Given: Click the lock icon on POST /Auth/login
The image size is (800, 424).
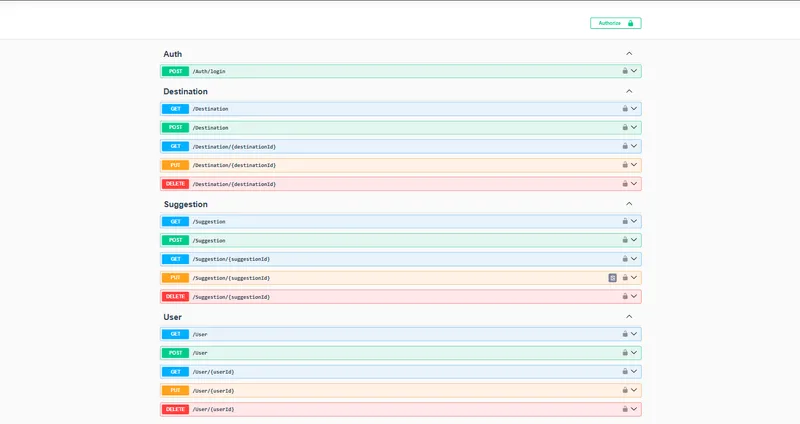Looking at the screenshot, I should (x=624, y=71).
